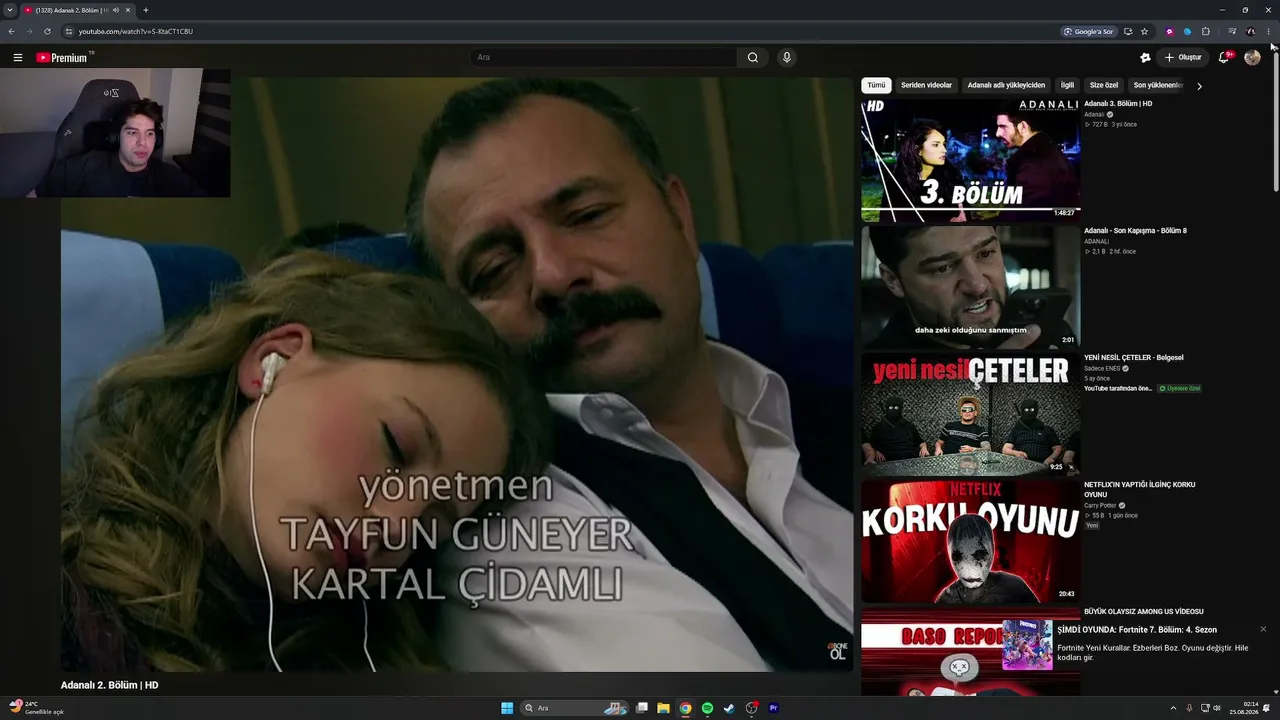
Task: Click the video title Adanalı 2. Bölüm | HD
Action: point(110,685)
